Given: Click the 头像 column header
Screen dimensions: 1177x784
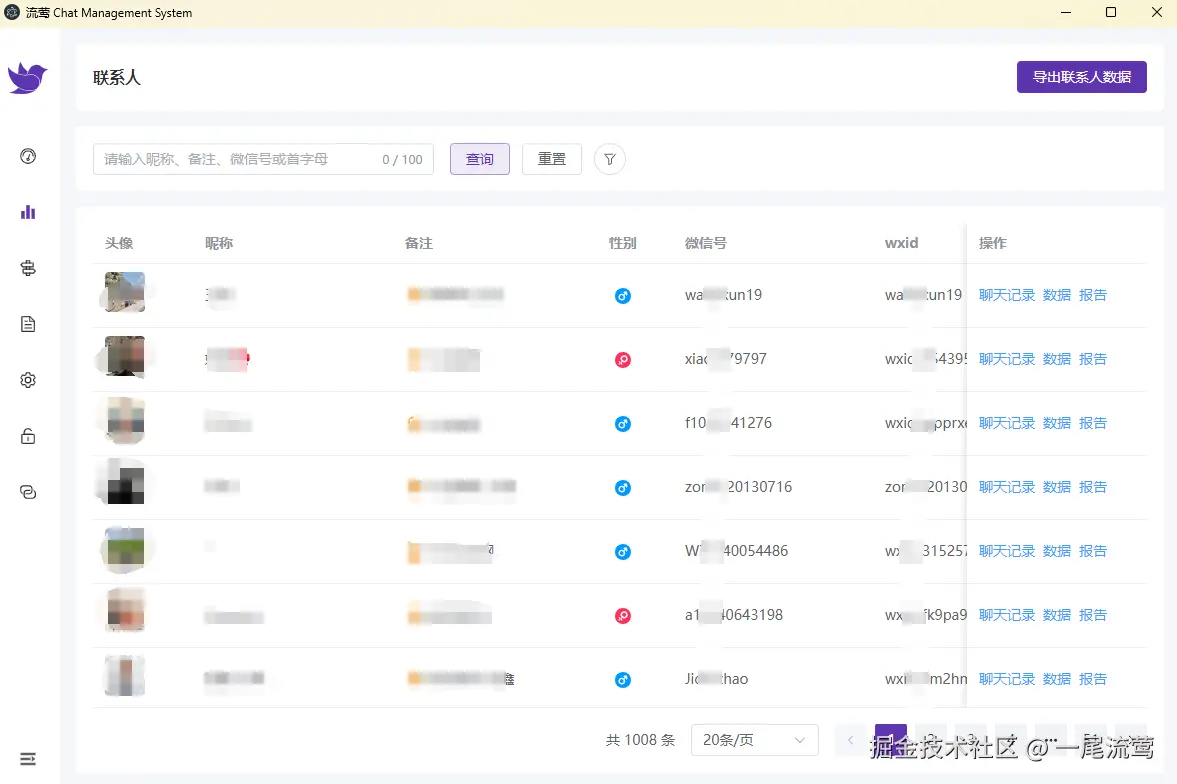Looking at the screenshot, I should point(119,243).
